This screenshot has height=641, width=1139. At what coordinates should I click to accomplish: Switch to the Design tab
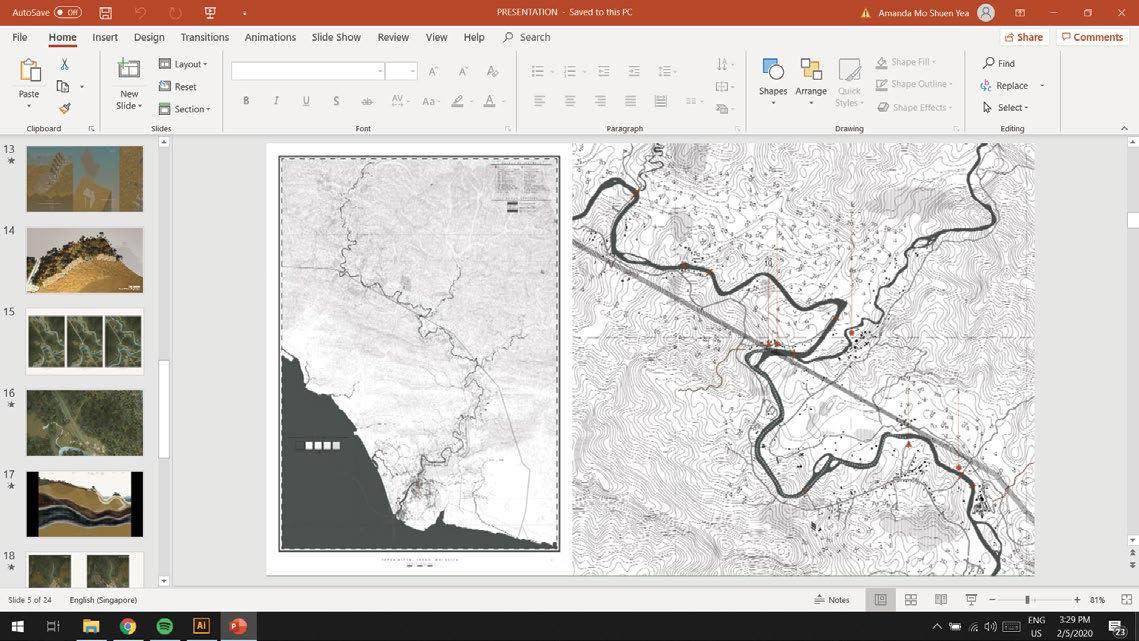click(x=149, y=37)
